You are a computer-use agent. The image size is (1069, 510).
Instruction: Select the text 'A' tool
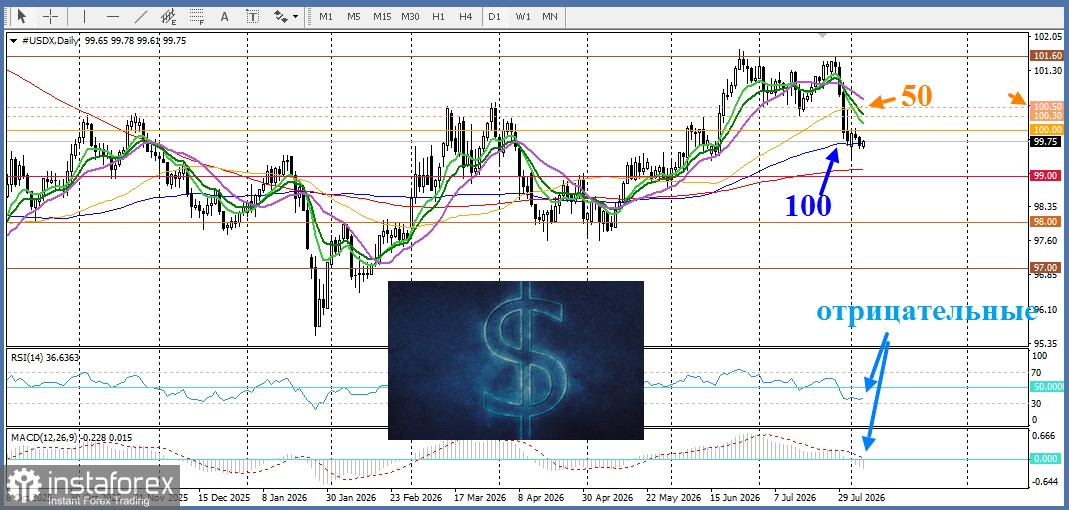coord(224,16)
